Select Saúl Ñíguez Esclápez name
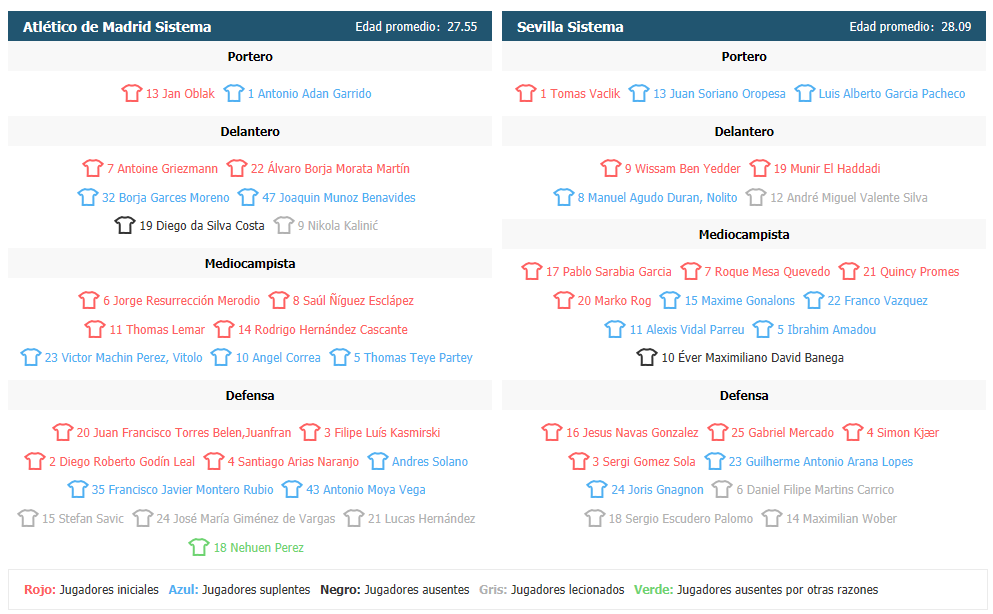This screenshot has height=614, width=993. 353,301
